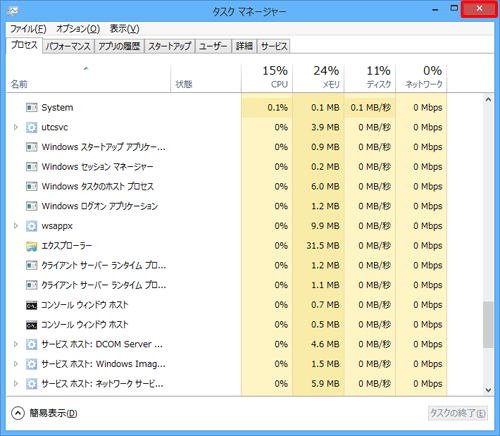Image resolution: width=500 pixels, height=436 pixels.
Task: Click the scrollbar up arrow
Action: click(488, 100)
